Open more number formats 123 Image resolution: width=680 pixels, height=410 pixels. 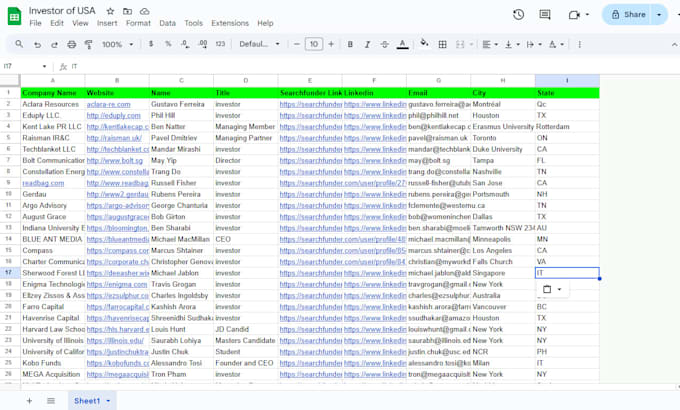click(x=220, y=44)
